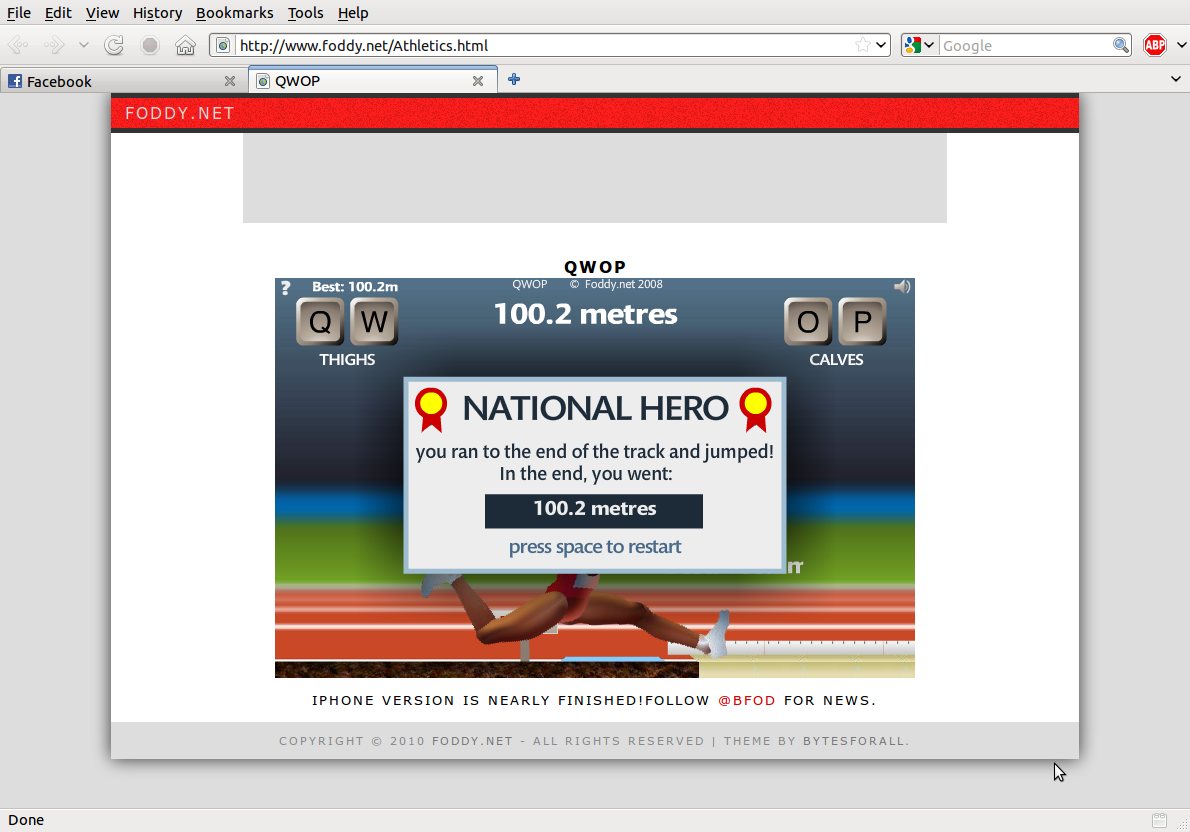1190x832 pixels.
Task: Click the browser Back arrow button
Action: (19, 46)
